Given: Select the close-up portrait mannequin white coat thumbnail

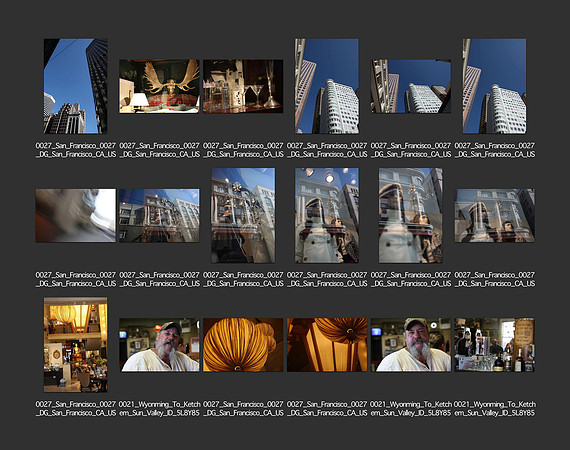Looking at the screenshot, I should [x=411, y=215].
